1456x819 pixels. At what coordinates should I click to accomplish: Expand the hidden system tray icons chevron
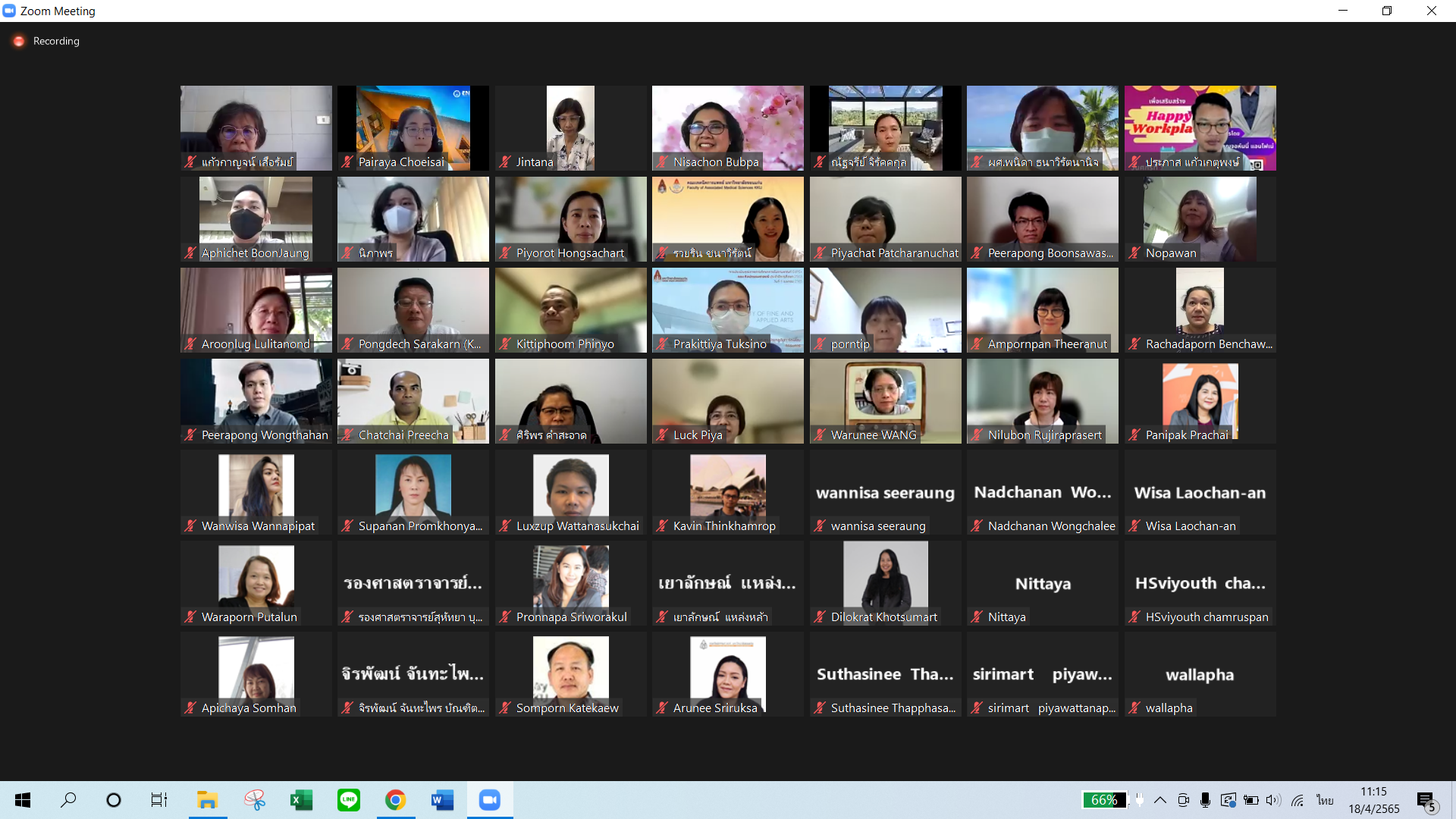(x=1160, y=800)
